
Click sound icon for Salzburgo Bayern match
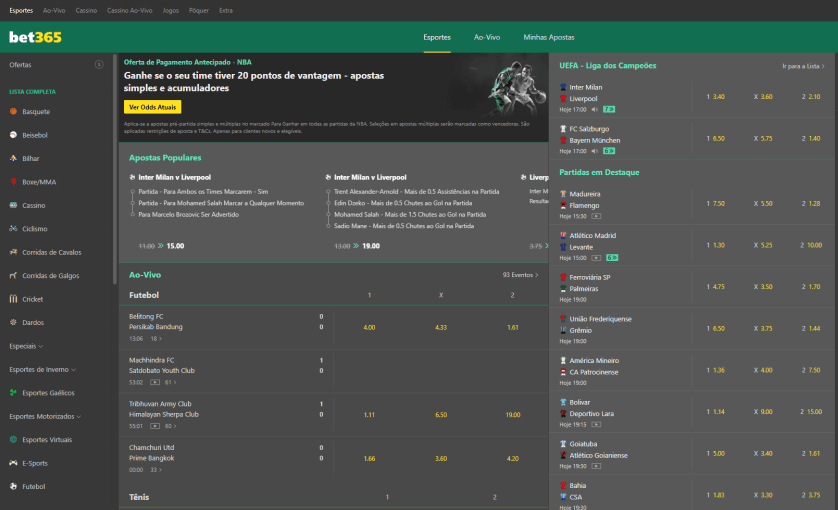(594, 151)
